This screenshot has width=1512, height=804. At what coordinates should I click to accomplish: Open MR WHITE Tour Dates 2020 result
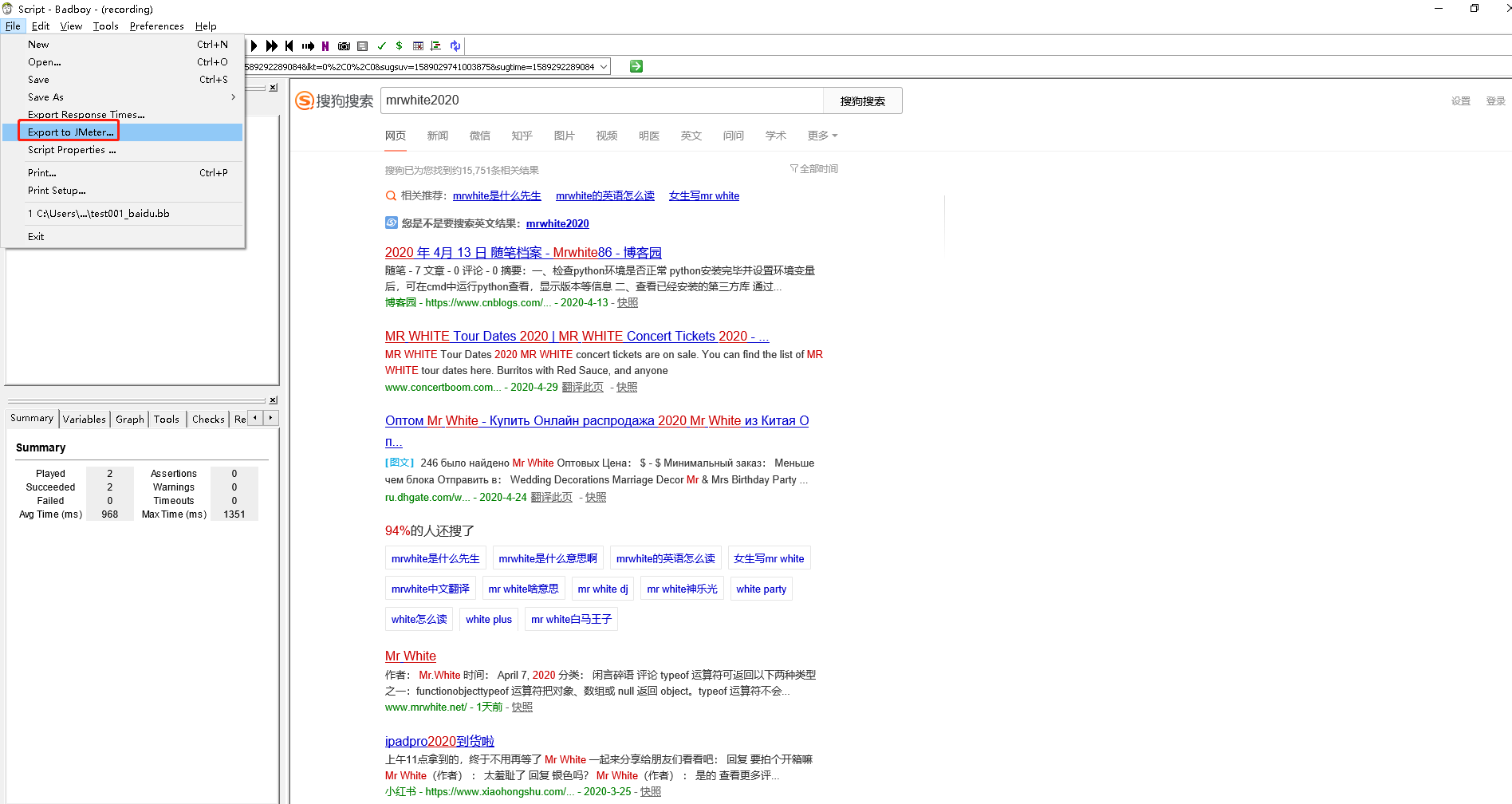577,337
